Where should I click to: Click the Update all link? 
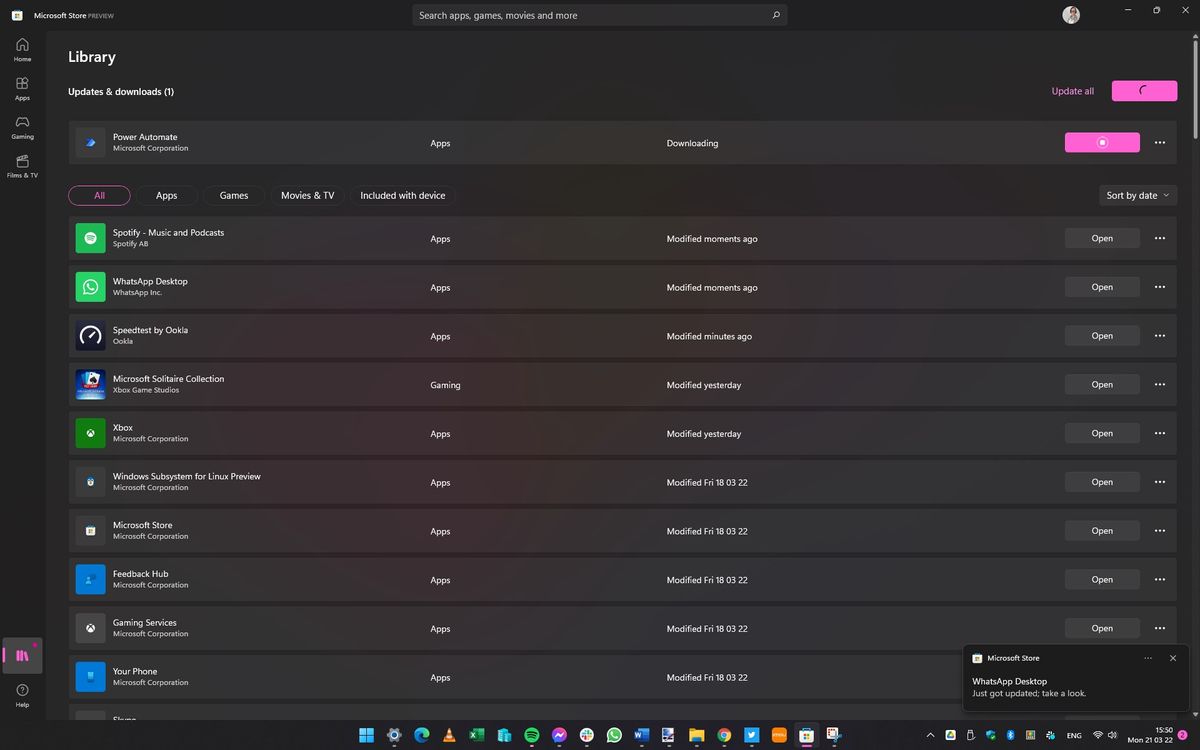click(1072, 91)
